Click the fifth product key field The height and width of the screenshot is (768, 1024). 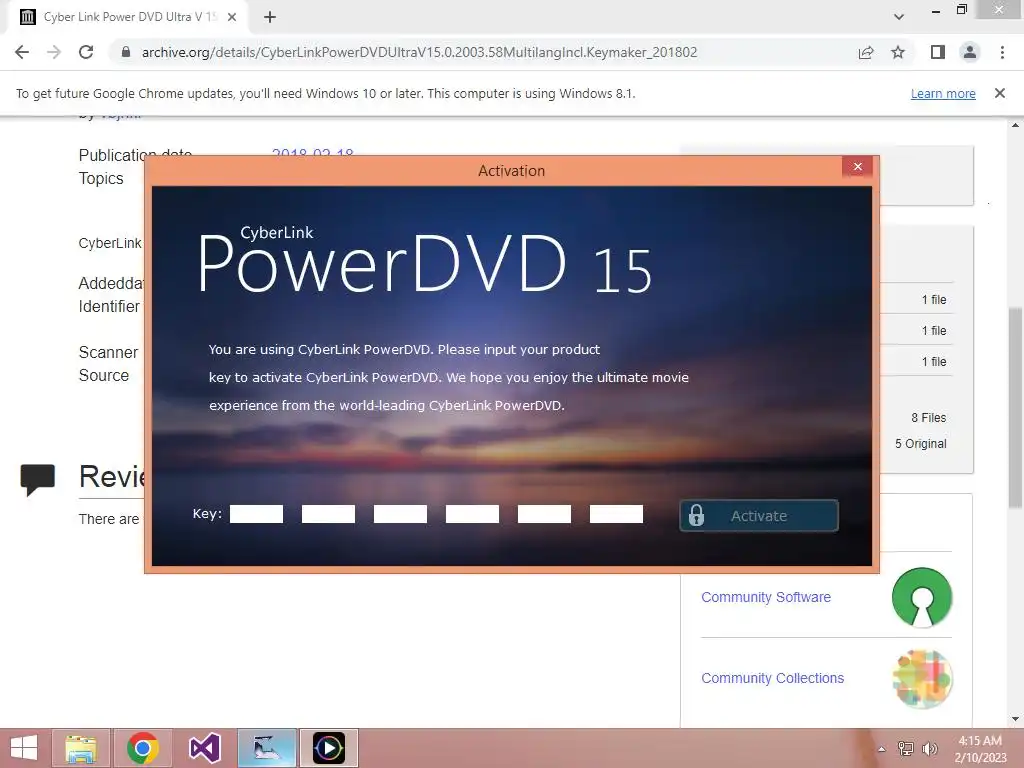(x=544, y=514)
